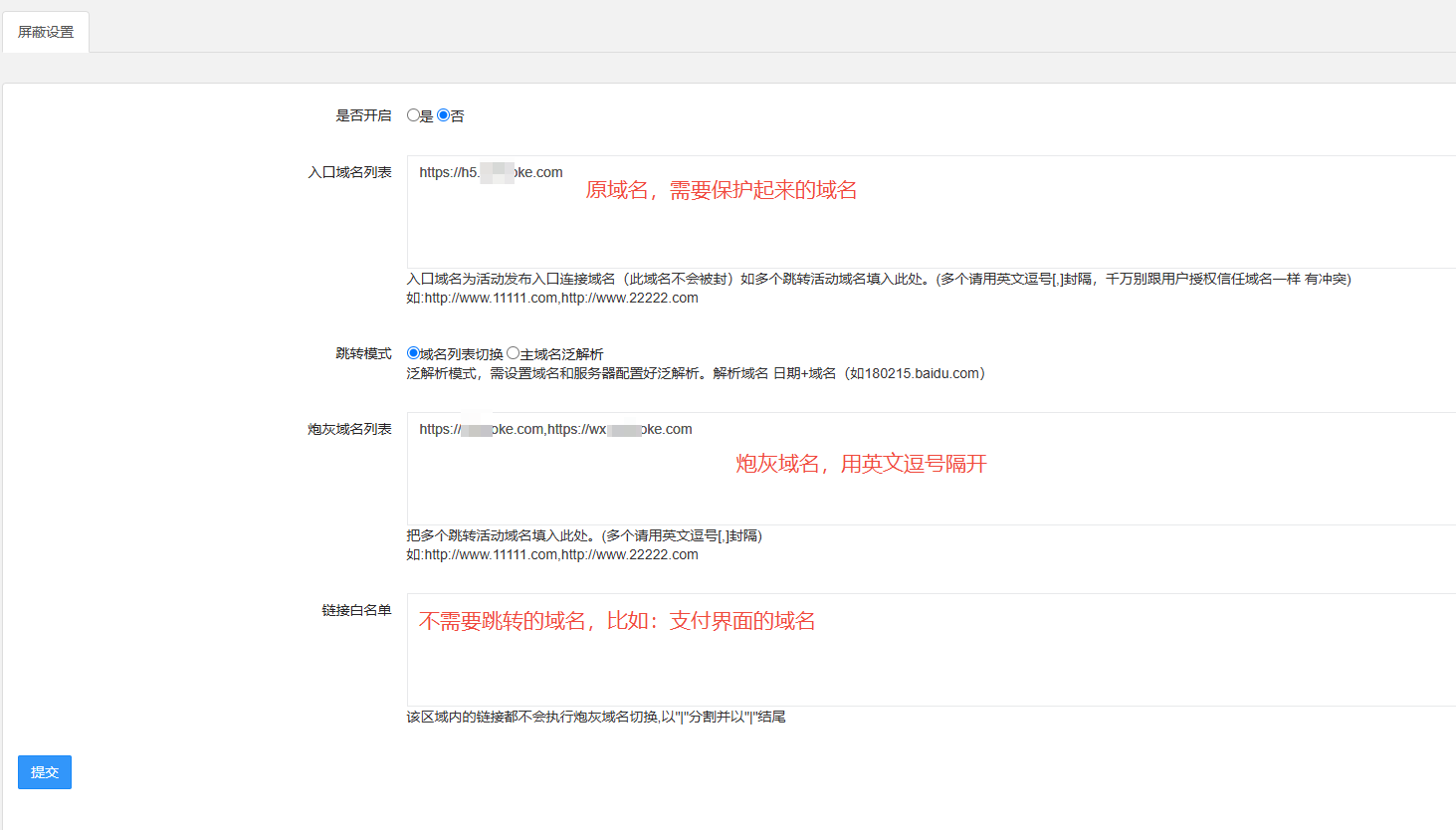Open the 屏蔽设置 tab
This screenshot has height=830, width=1456.
(x=46, y=32)
